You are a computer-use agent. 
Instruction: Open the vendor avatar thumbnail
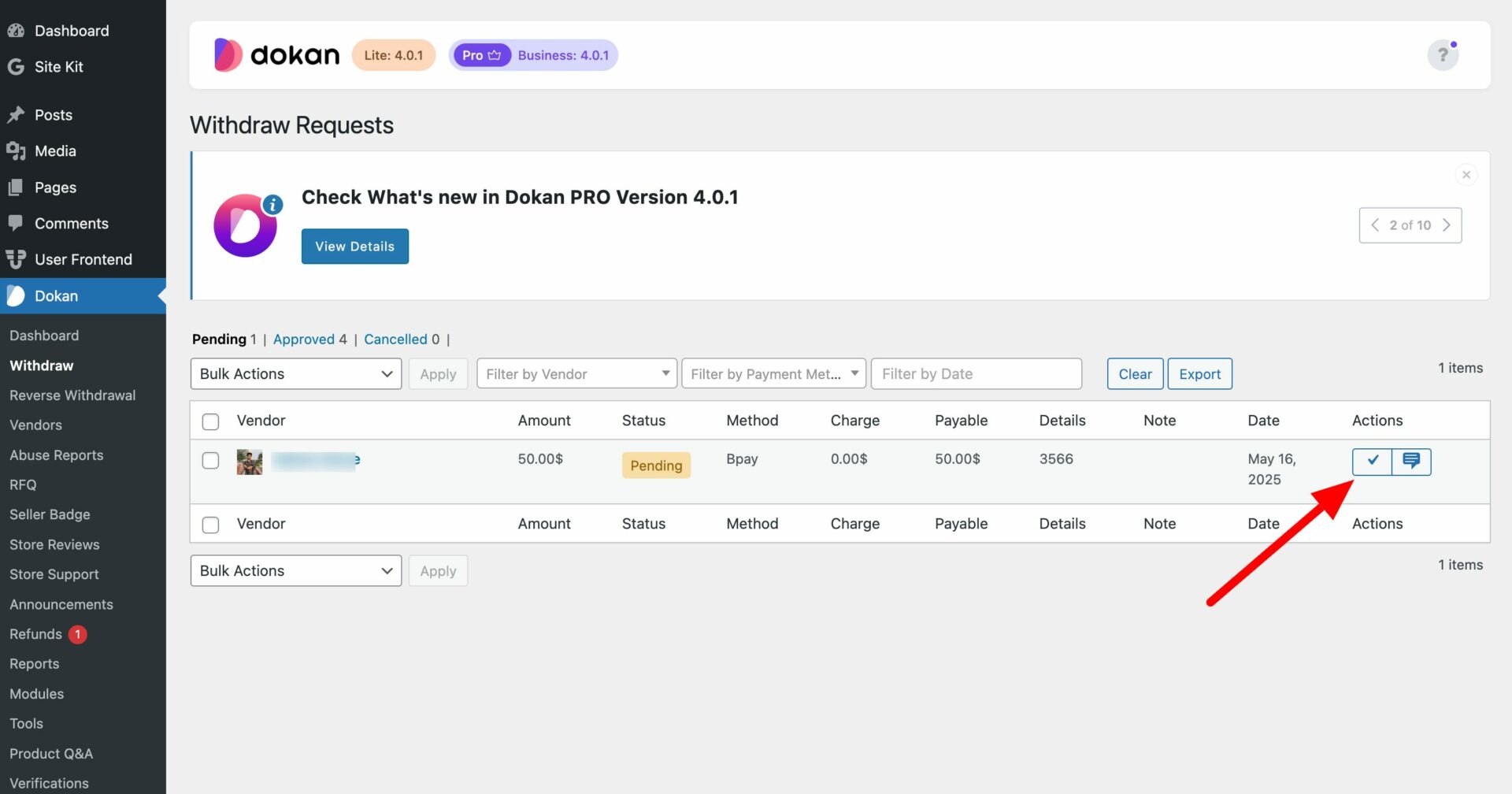click(250, 462)
